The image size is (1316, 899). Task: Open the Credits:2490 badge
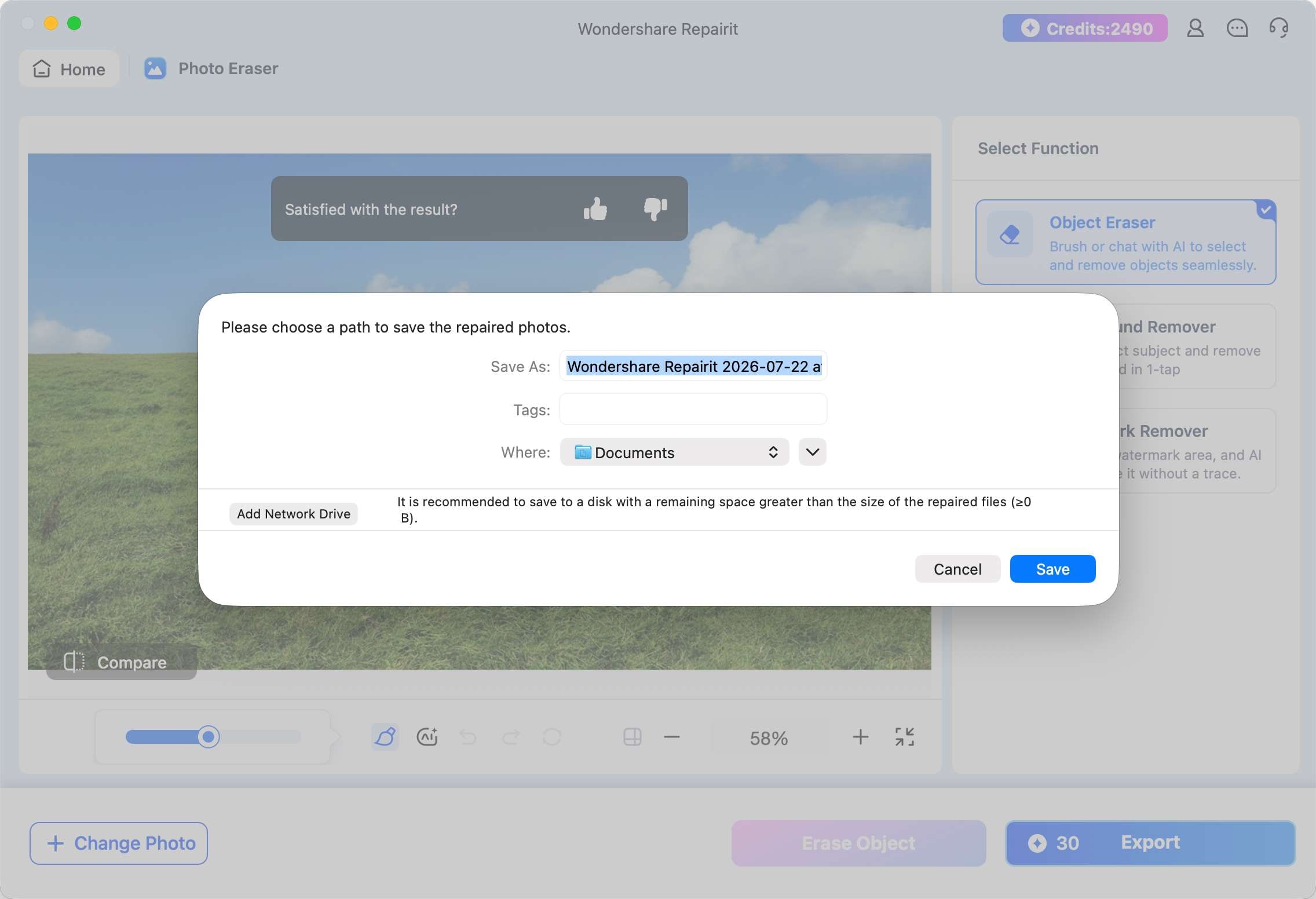coord(1085,28)
